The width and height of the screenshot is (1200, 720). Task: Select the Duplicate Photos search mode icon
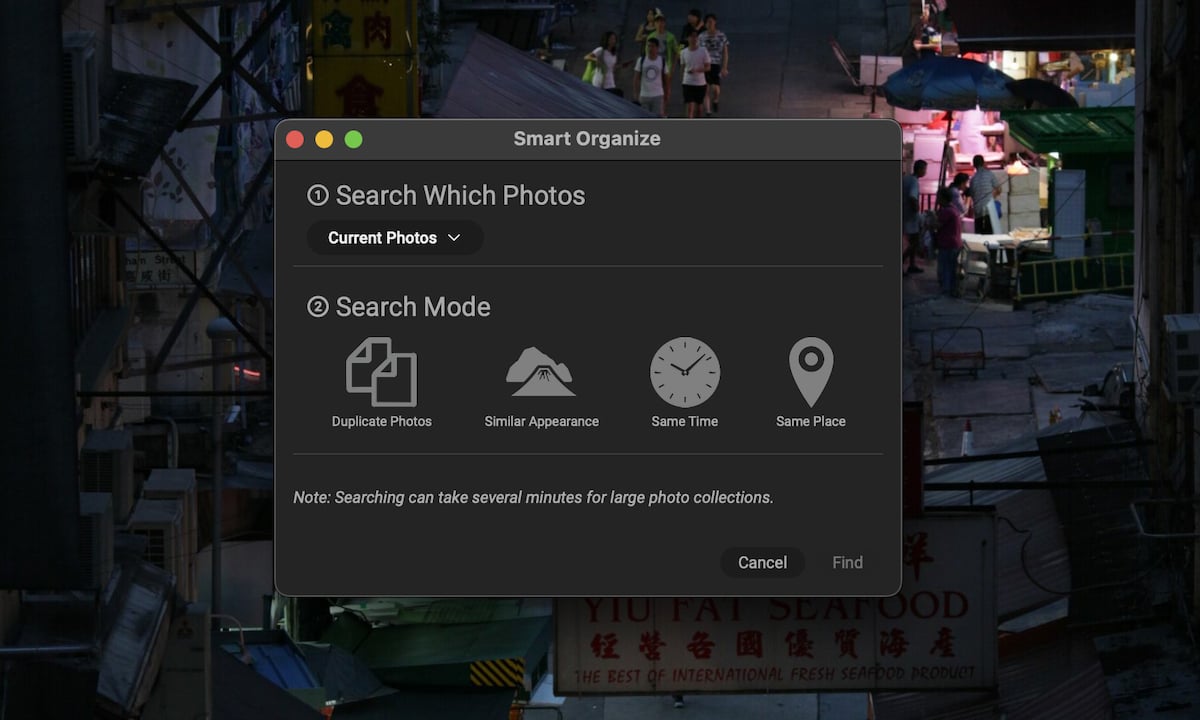pyautogui.click(x=381, y=370)
